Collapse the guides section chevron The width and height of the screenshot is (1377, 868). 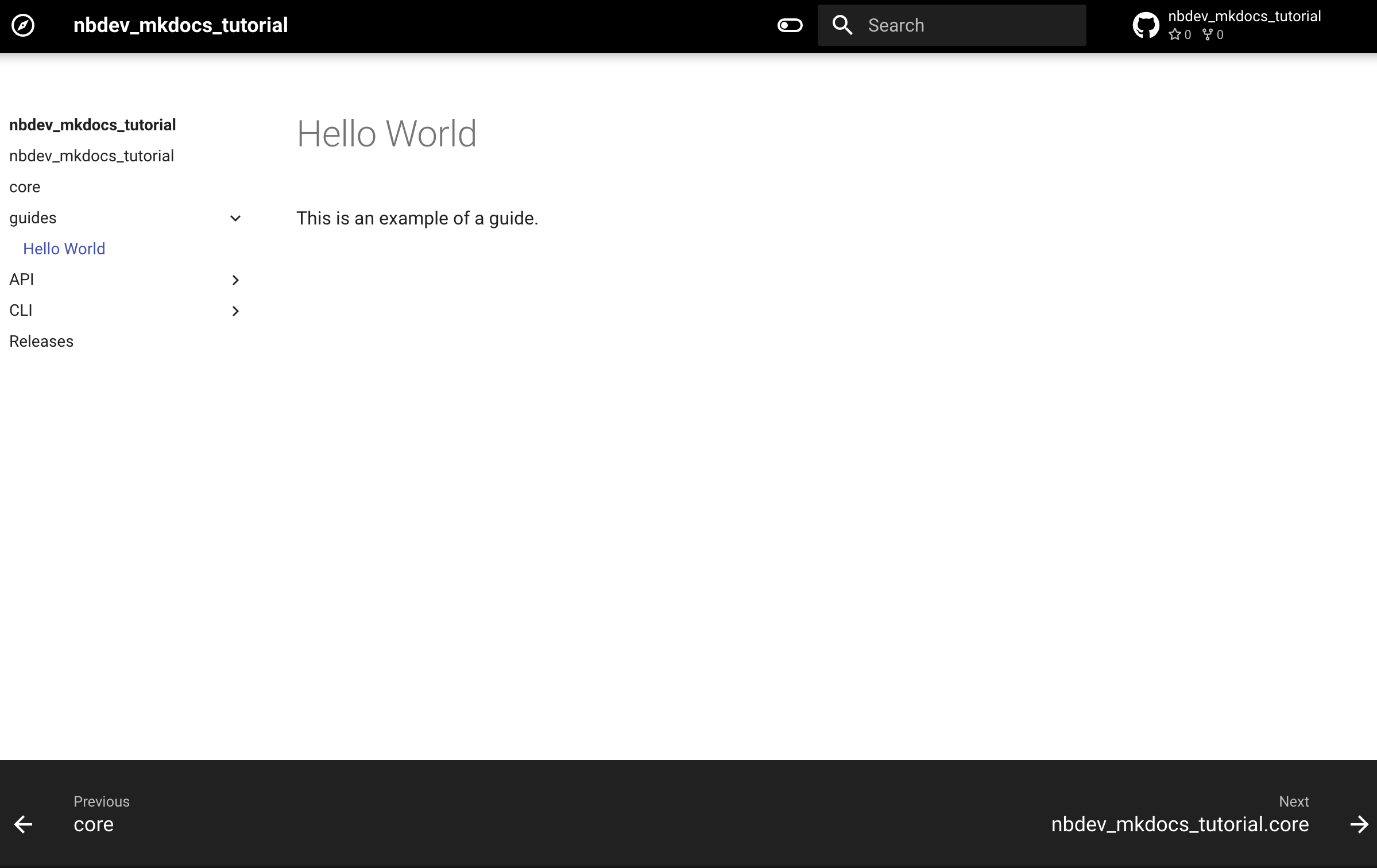coord(235,218)
